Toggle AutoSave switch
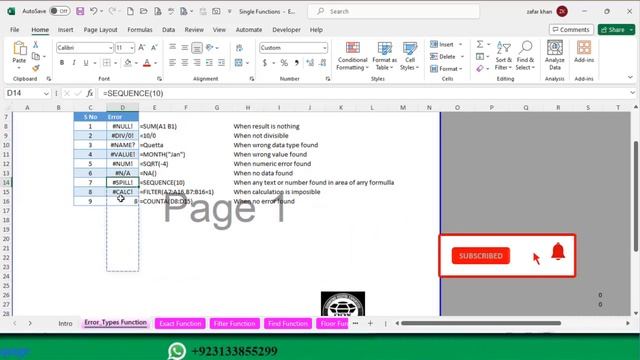640x360 pixels. pos(60,11)
